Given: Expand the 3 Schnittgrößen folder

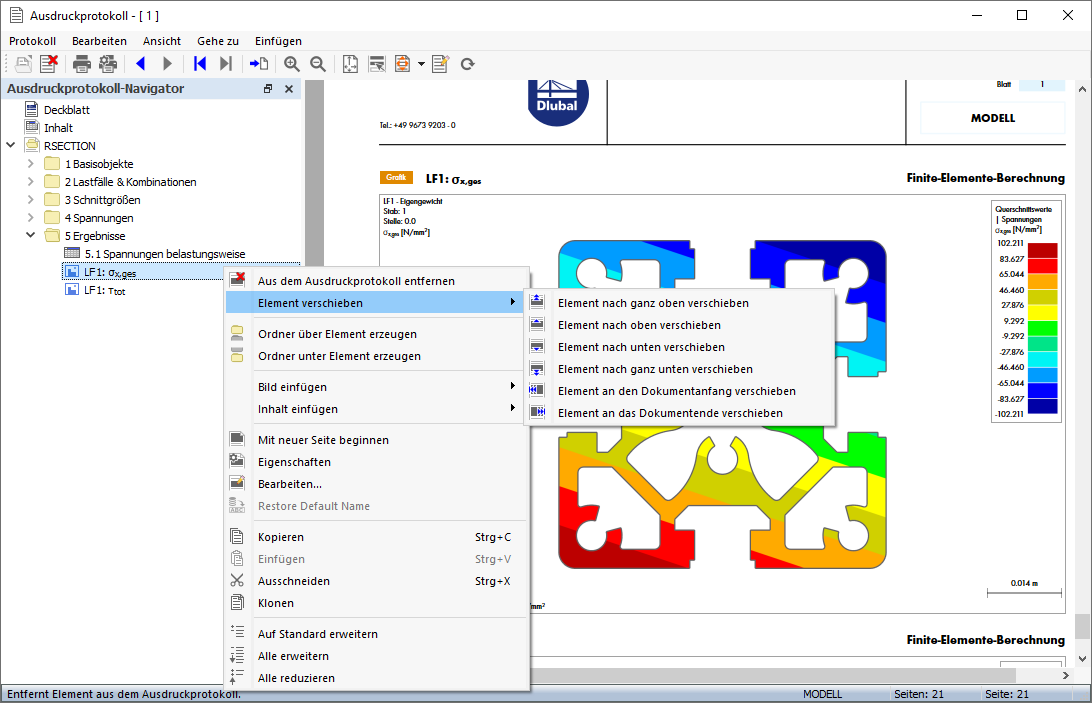Looking at the screenshot, I should (x=31, y=200).
